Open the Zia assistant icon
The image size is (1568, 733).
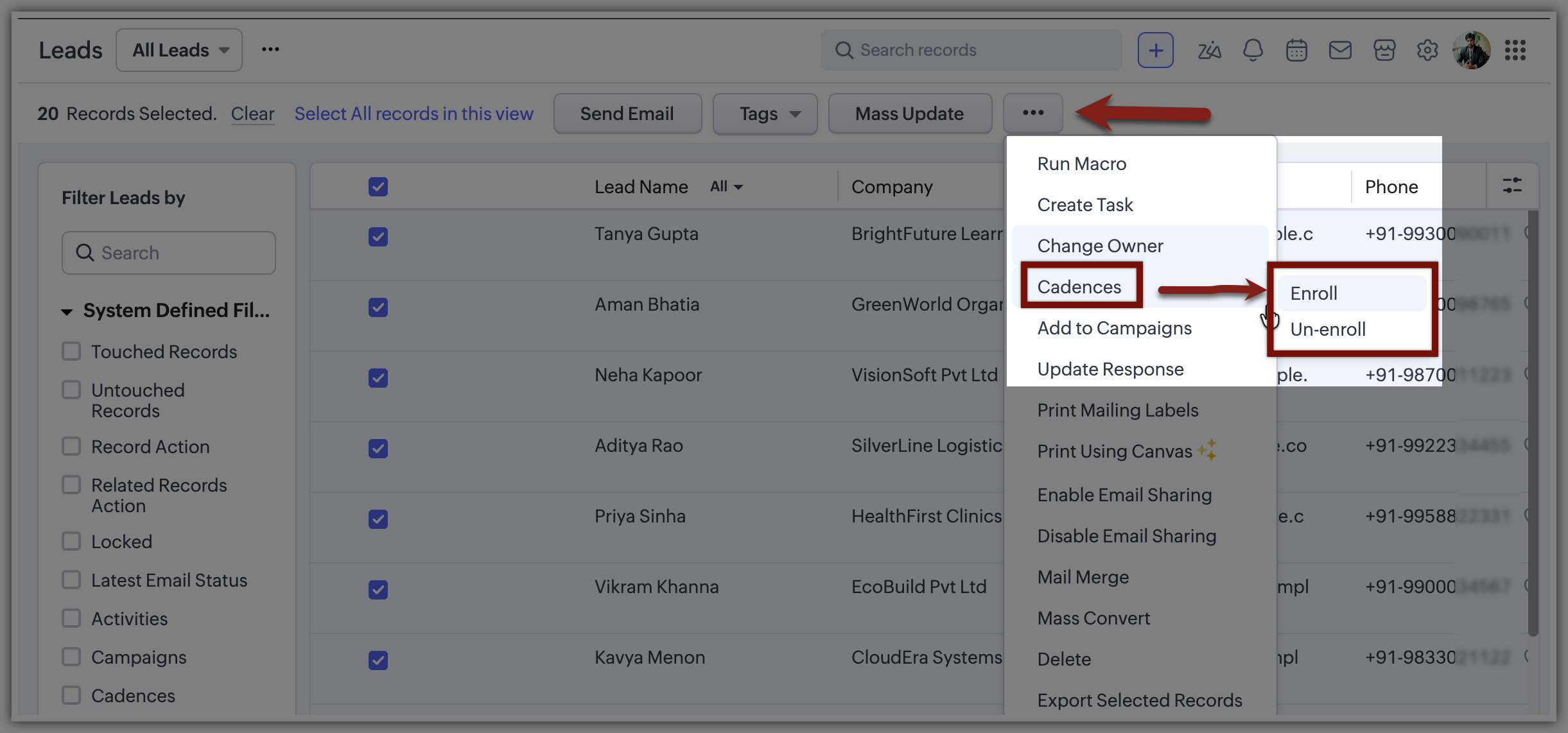tap(1209, 50)
